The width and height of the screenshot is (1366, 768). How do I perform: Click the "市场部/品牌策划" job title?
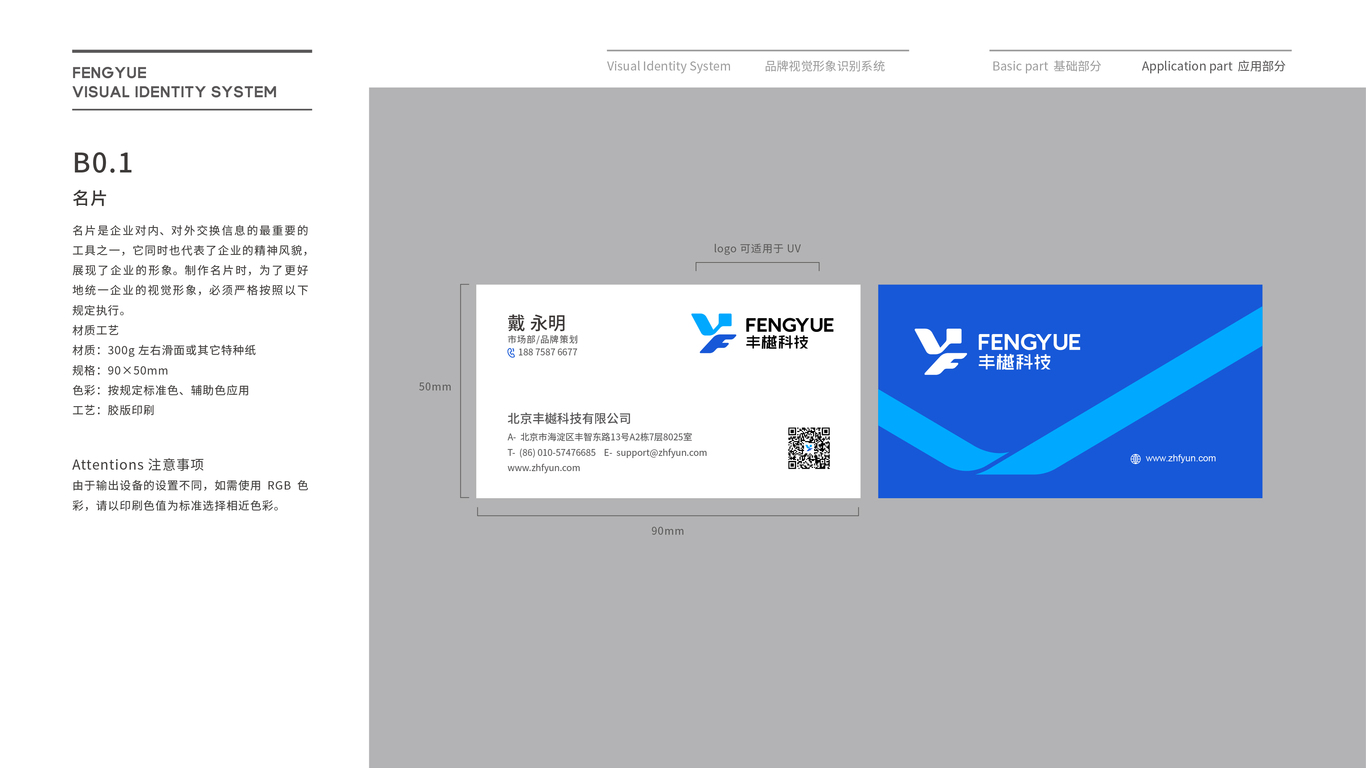point(542,340)
